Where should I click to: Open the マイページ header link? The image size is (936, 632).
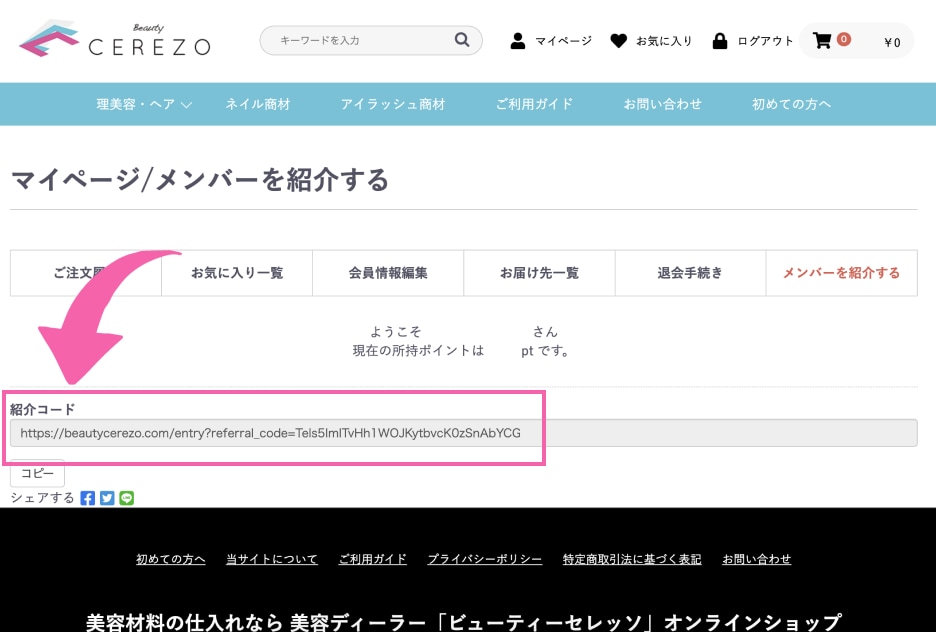coord(563,41)
